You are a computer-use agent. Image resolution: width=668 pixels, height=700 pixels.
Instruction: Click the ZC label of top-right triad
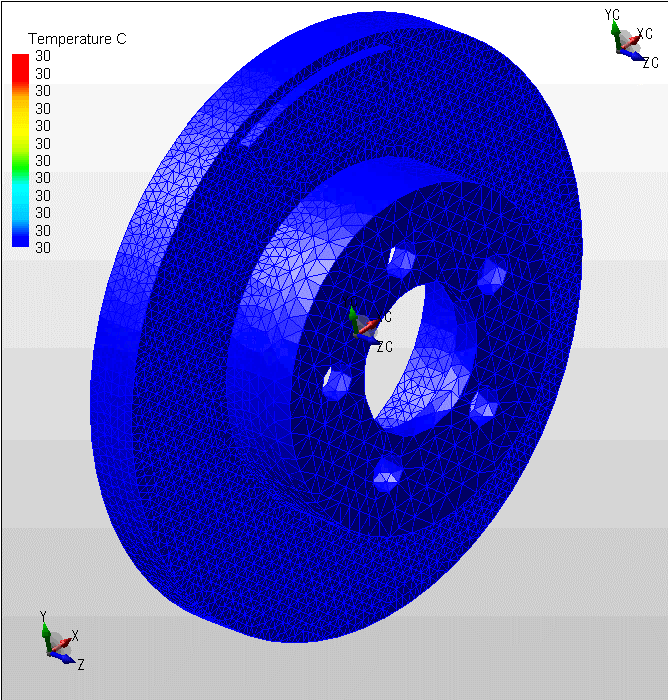click(x=650, y=63)
